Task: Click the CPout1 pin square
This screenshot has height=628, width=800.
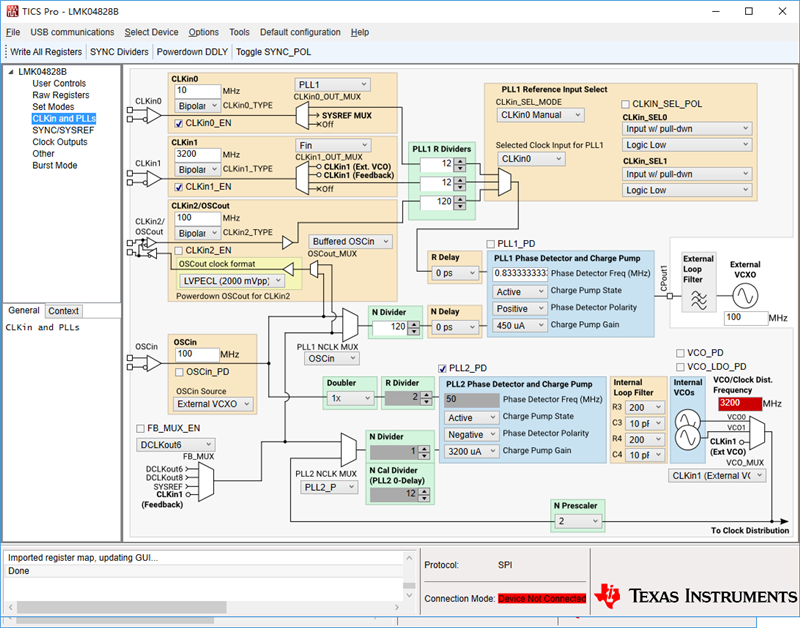Action: point(670,296)
